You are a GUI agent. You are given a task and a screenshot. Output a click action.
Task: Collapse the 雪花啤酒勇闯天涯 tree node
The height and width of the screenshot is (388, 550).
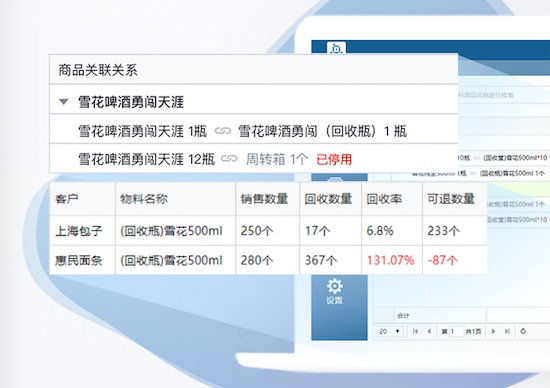[63, 102]
